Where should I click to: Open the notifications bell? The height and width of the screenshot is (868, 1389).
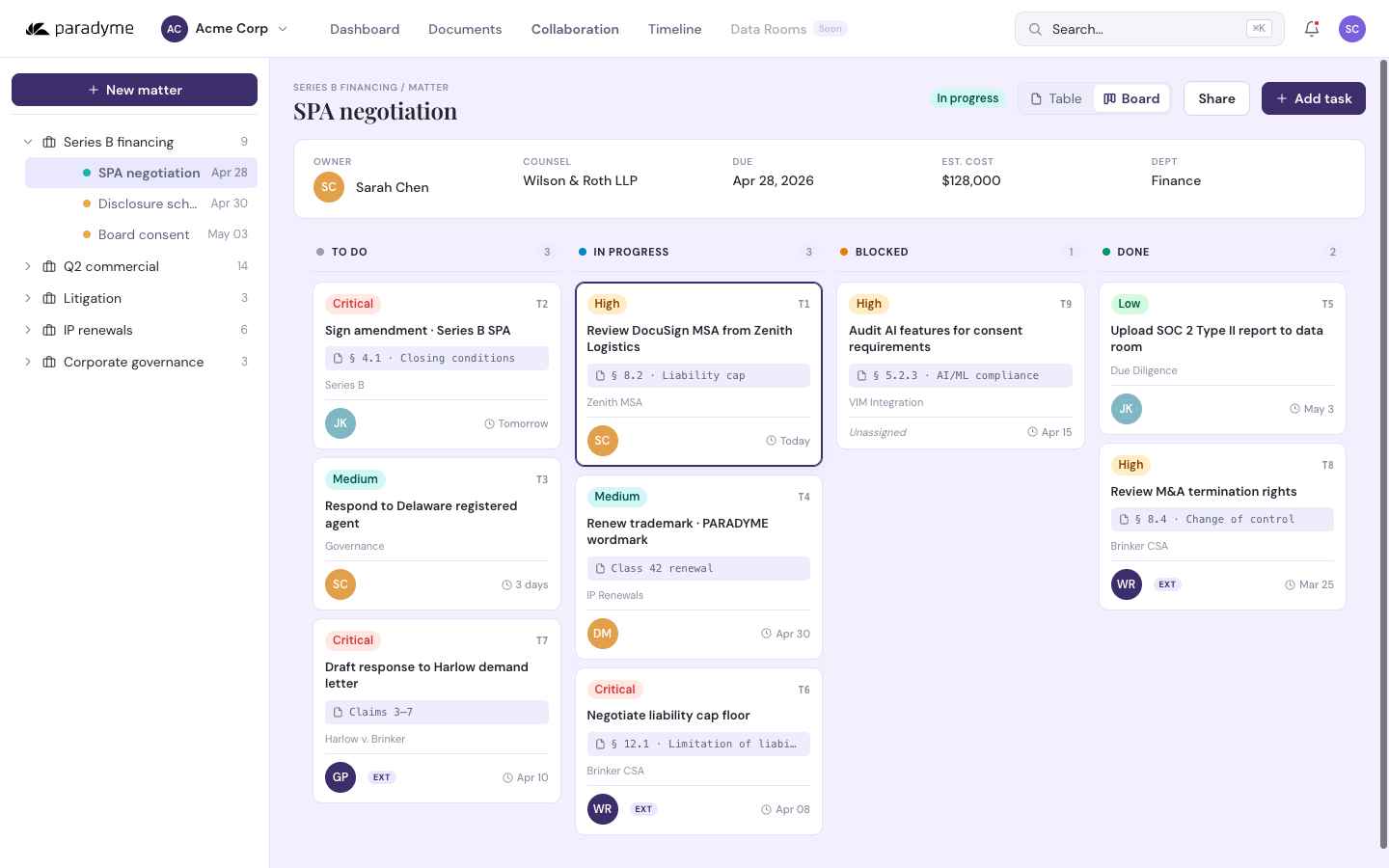point(1312,29)
